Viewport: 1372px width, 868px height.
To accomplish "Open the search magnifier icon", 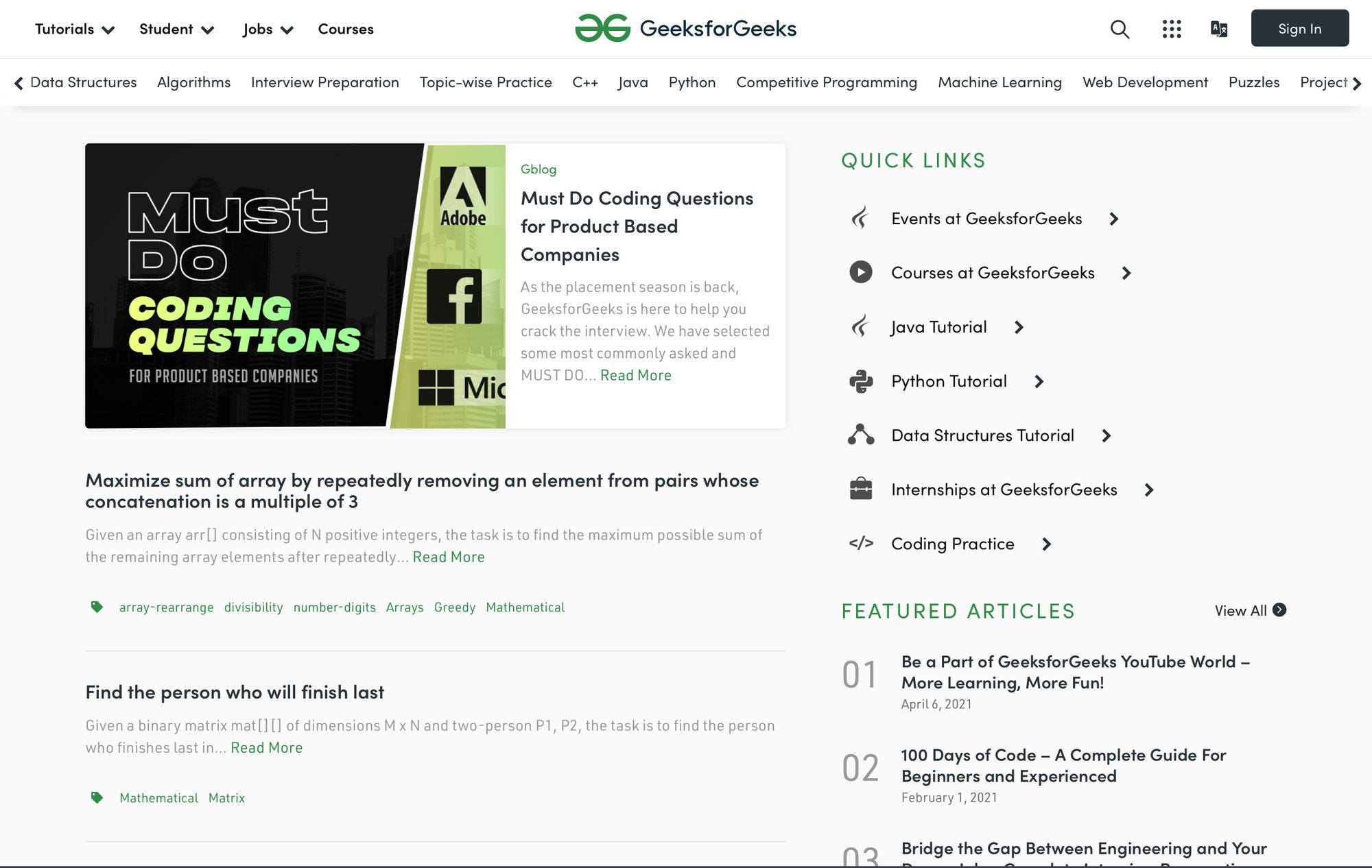I will click(x=1120, y=29).
